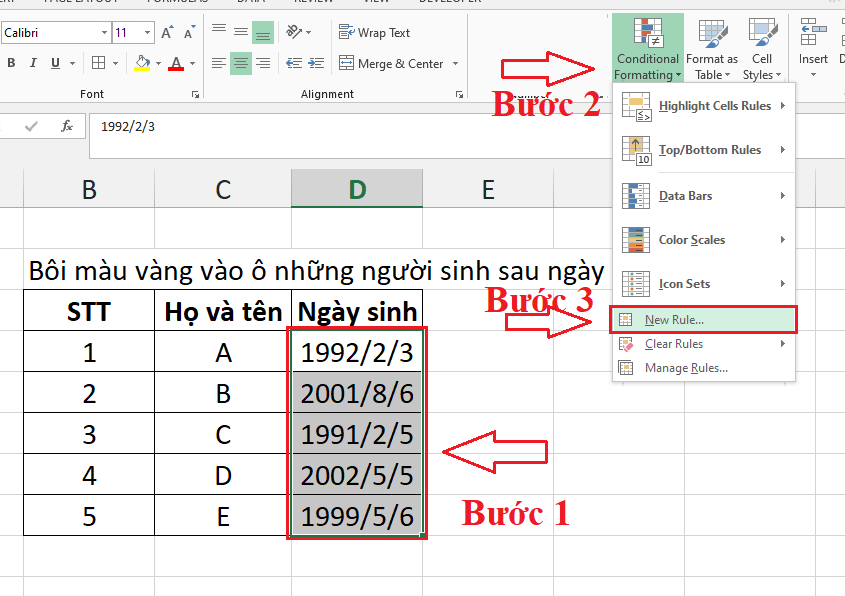Open Highlight Cells Rules submenu
This screenshot has height=596, width=845.
tap(704, 106)
